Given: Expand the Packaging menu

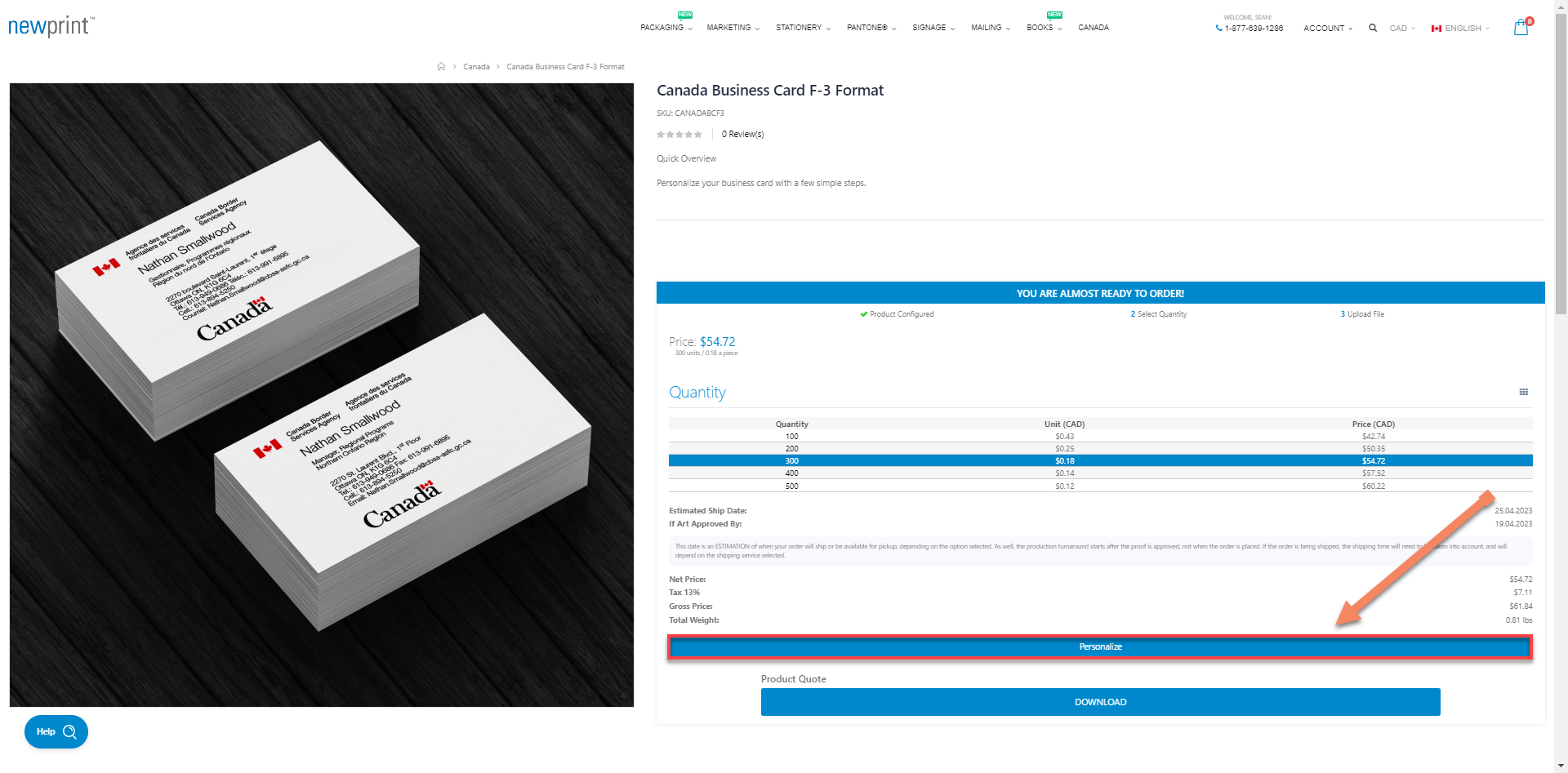Looking at the screenshot, I should (666, 28).
